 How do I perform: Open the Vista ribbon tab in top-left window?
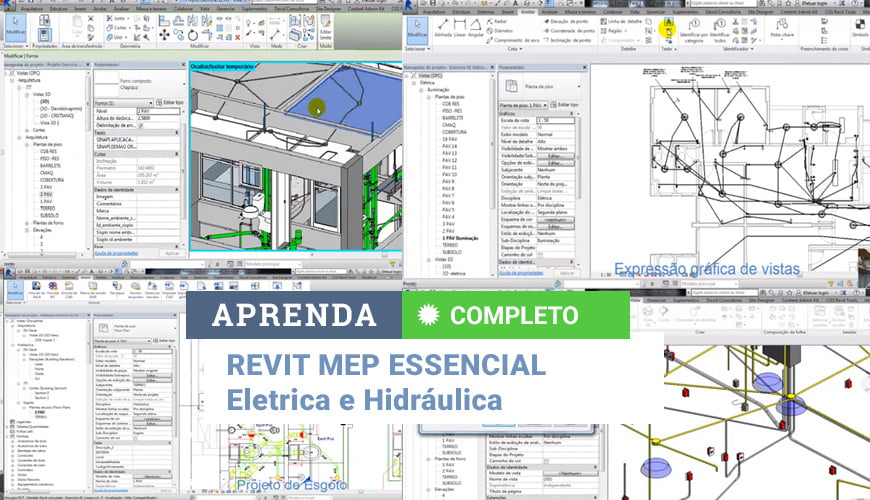tap(204, 9)
